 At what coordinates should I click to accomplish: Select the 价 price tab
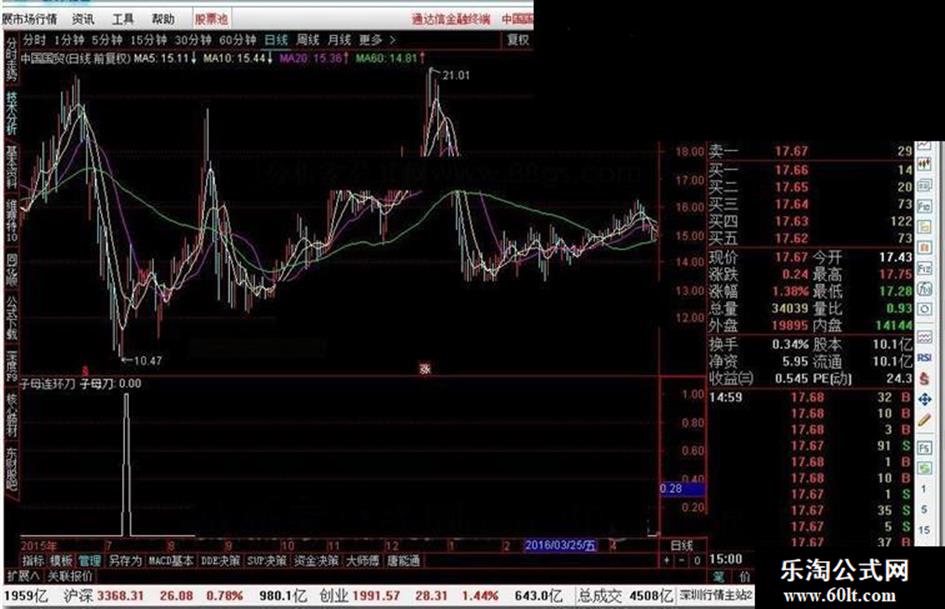coord(745,576)
